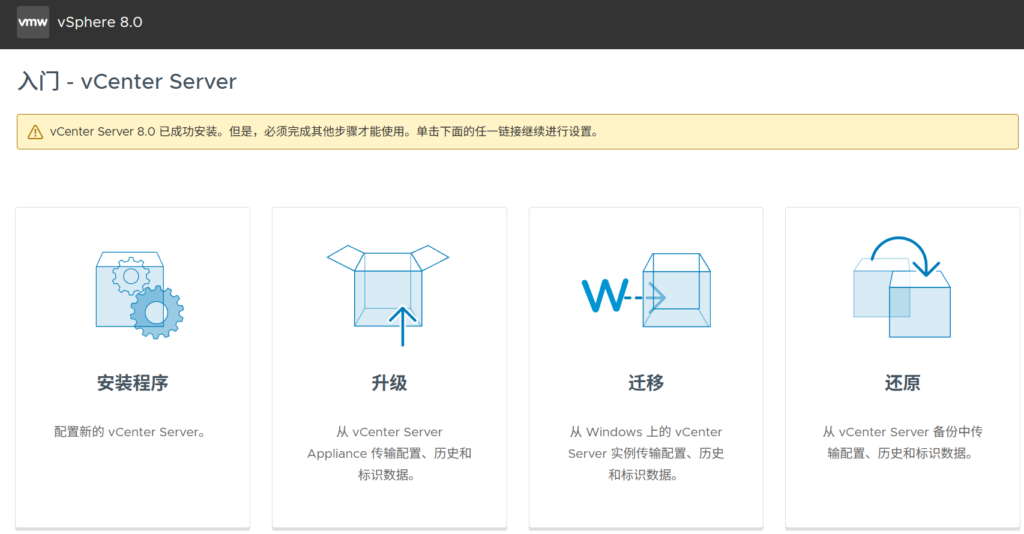Click the yellow warning triangle icon
The width and height of the screenshot is (1024, 534).
[x=35, y=132]
